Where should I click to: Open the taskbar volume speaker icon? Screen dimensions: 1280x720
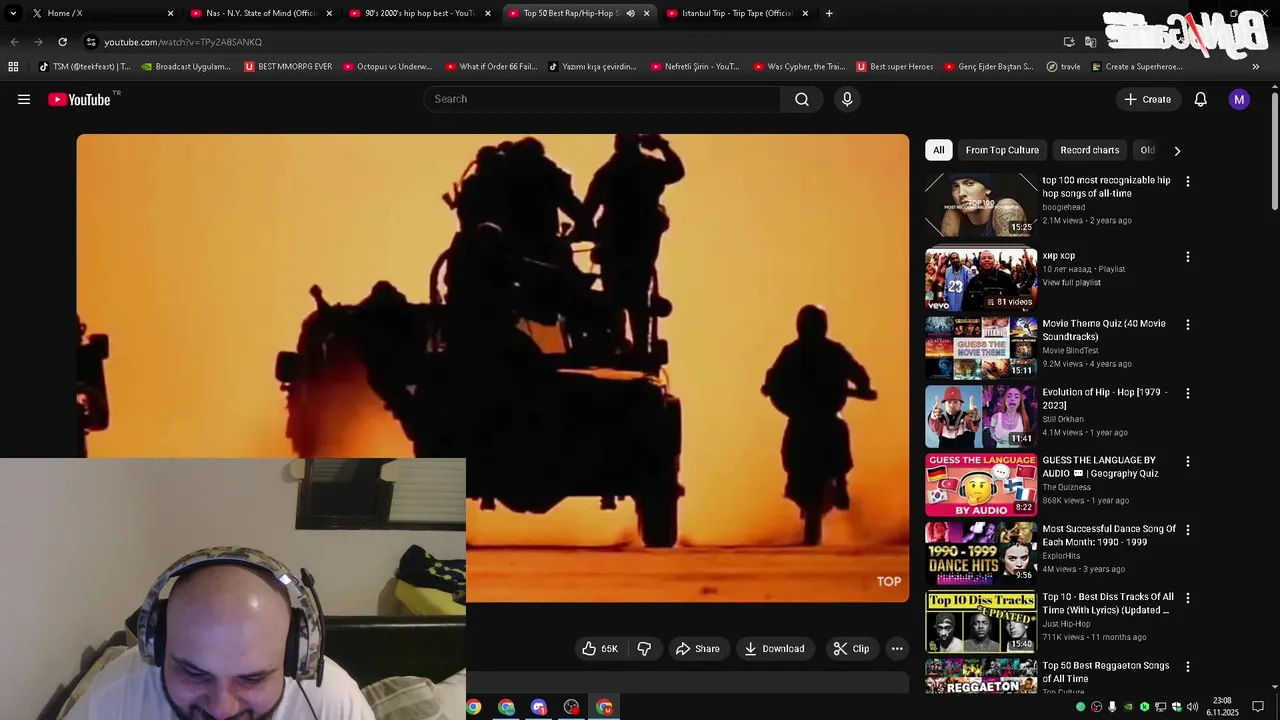pyautogui.click(x=1192, y=707)
